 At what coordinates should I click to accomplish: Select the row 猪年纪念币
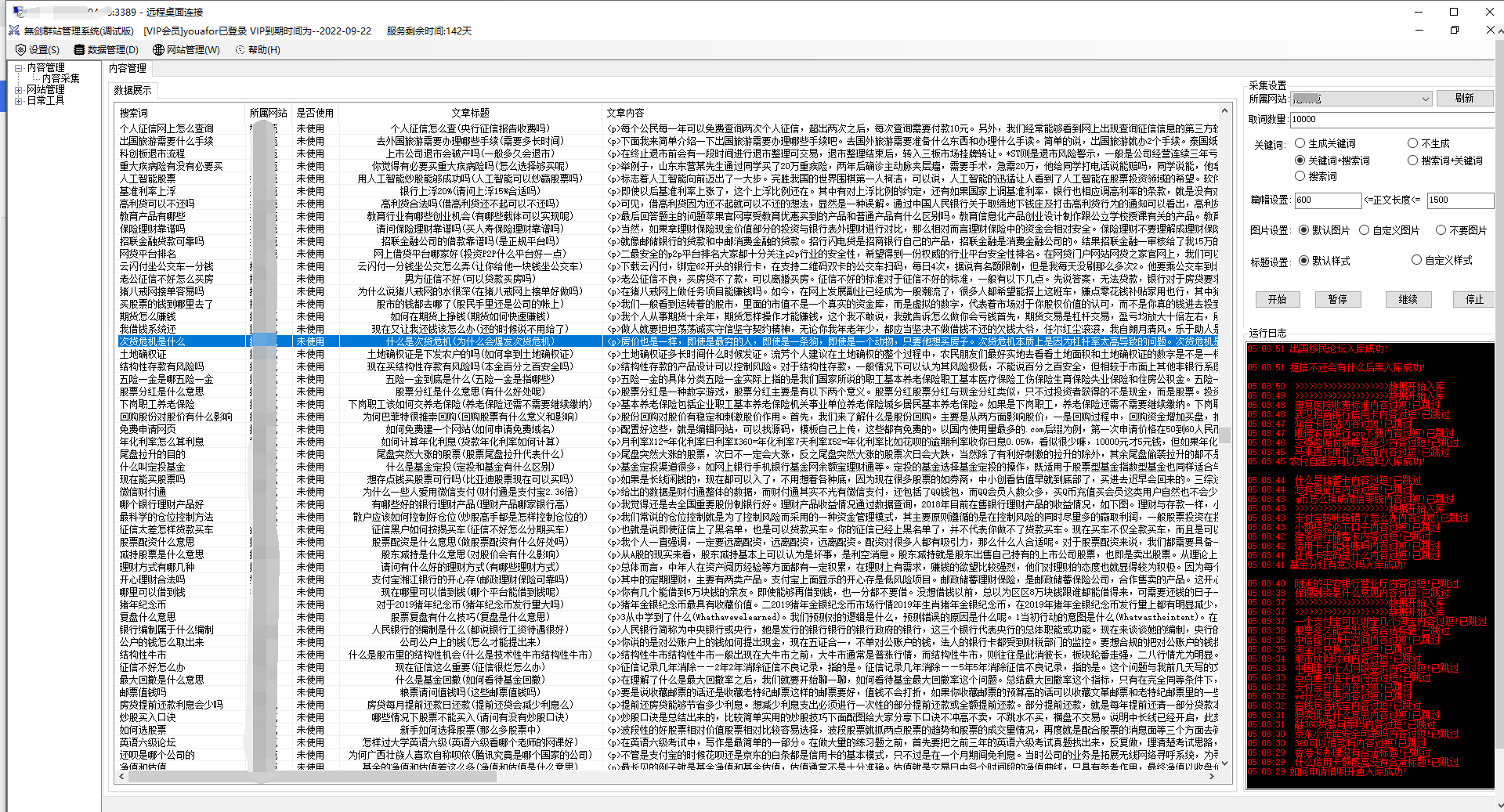point(666,604)
